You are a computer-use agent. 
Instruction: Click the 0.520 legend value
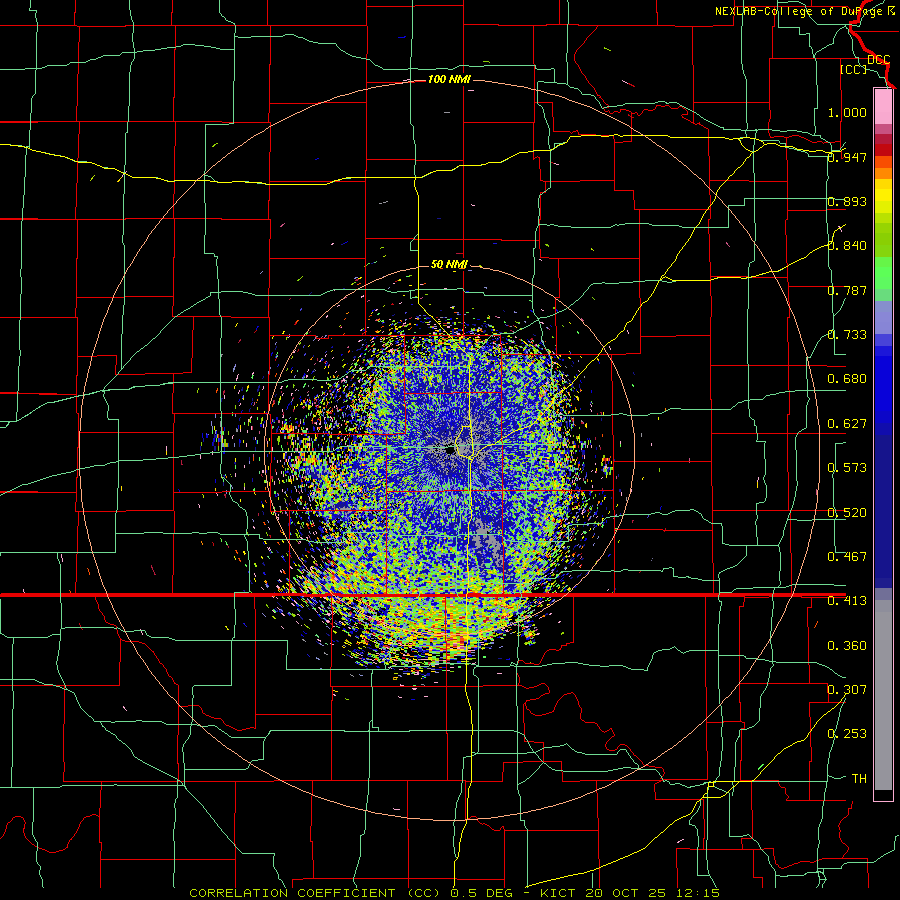click(847, 513)
